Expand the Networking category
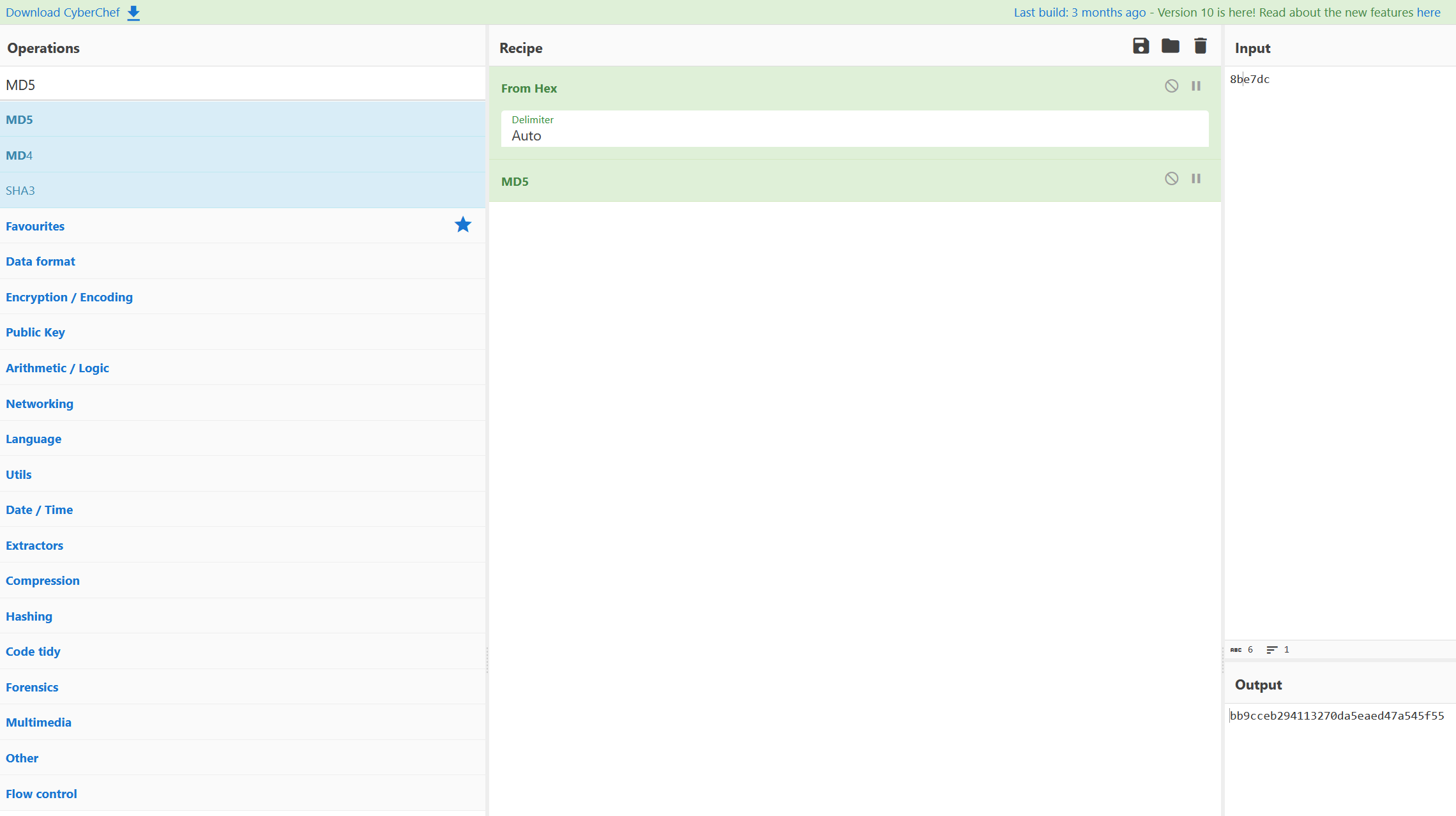 pos(243,404)
